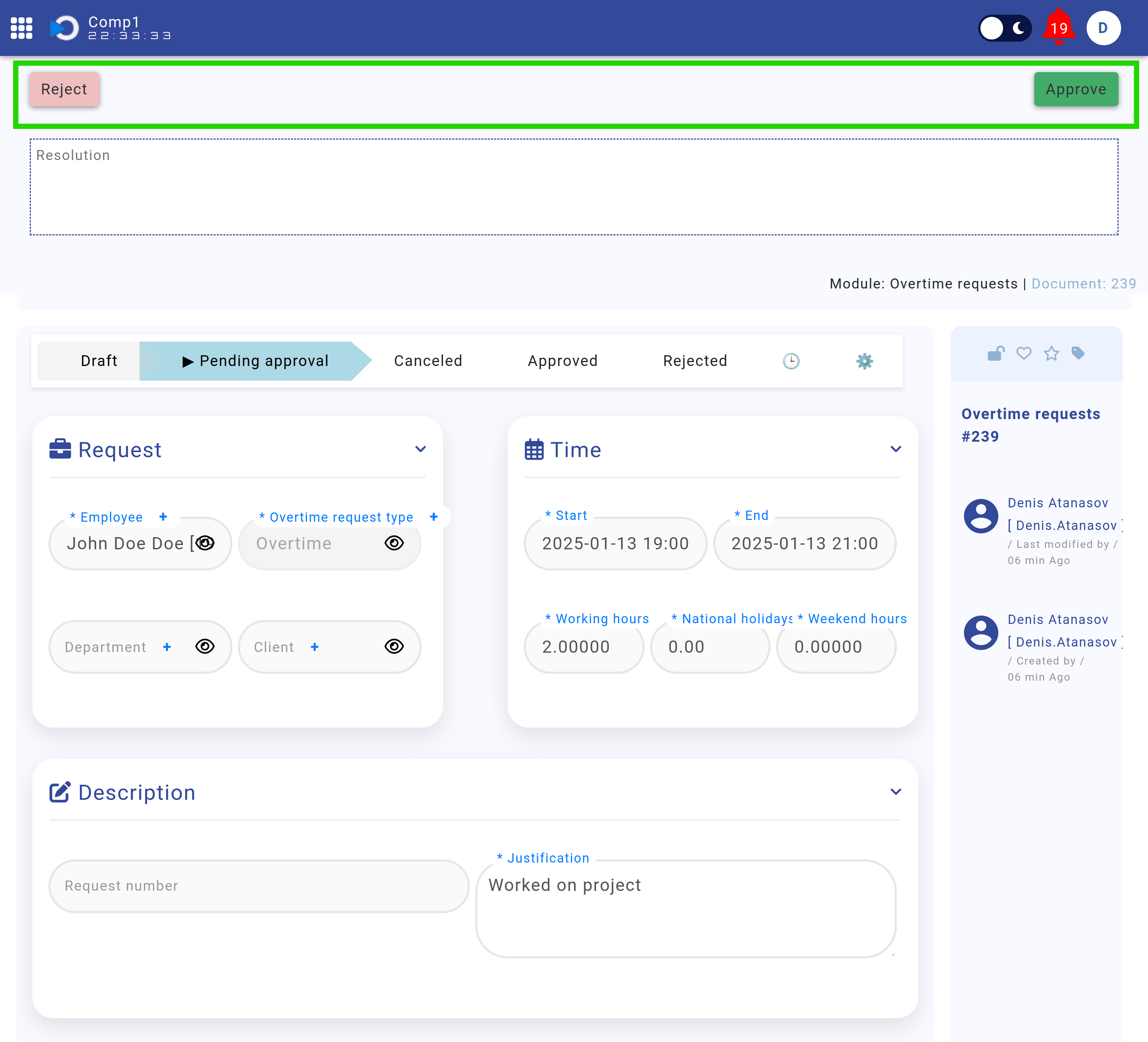
Task: Open status history clock icon
Action: pos(791,361)
